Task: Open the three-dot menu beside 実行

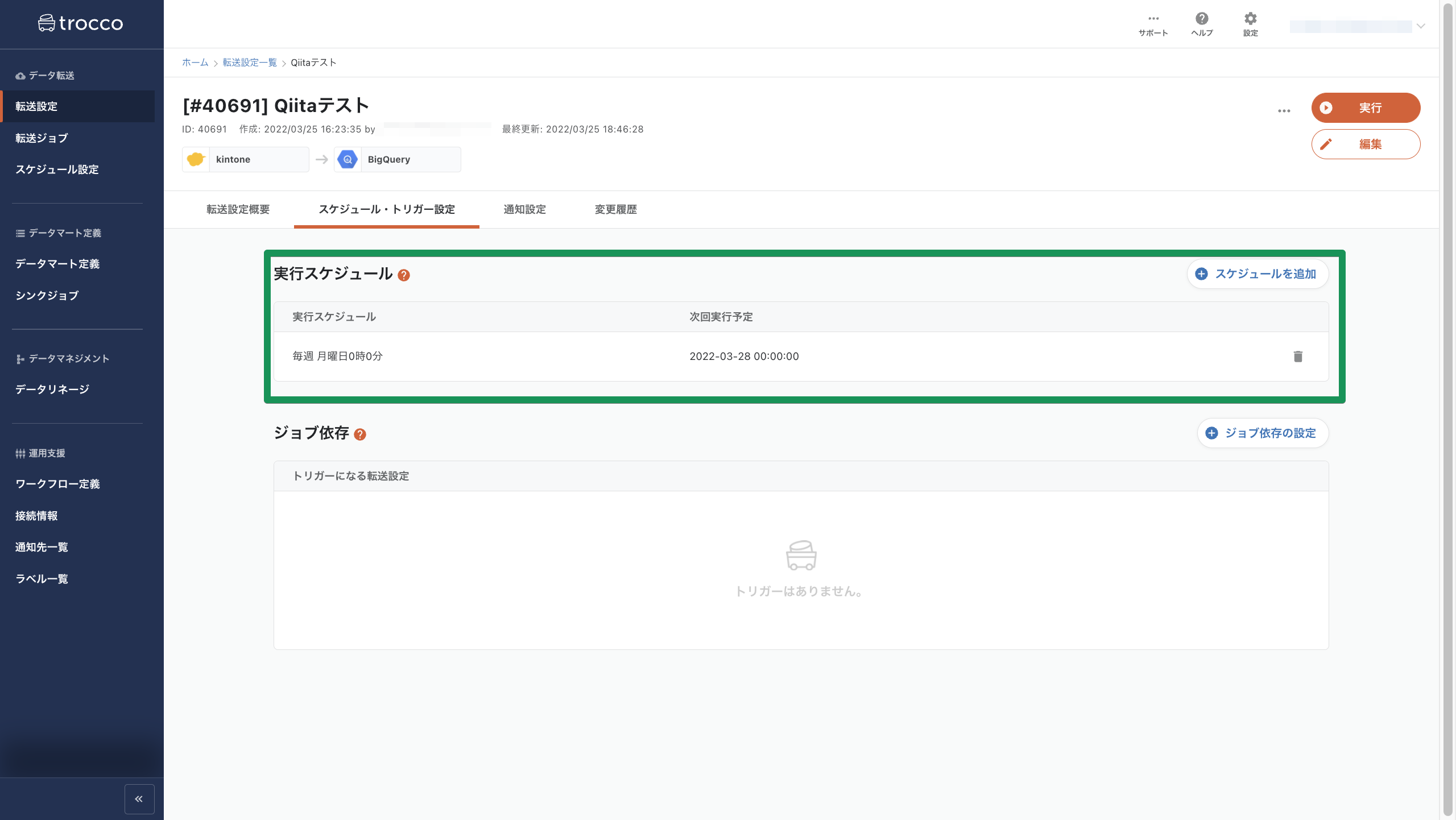Action: 1284,111
